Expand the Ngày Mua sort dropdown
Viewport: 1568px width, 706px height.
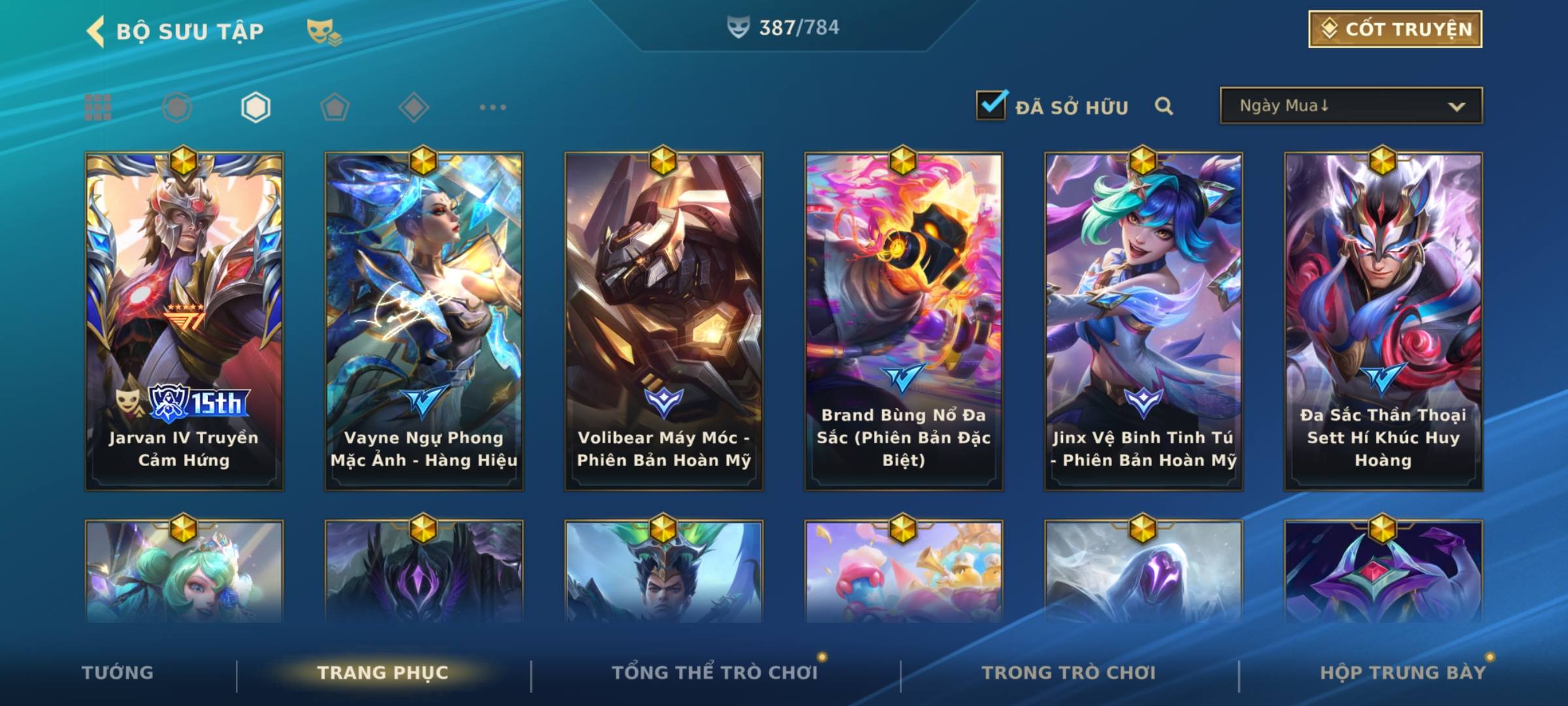1351,105
